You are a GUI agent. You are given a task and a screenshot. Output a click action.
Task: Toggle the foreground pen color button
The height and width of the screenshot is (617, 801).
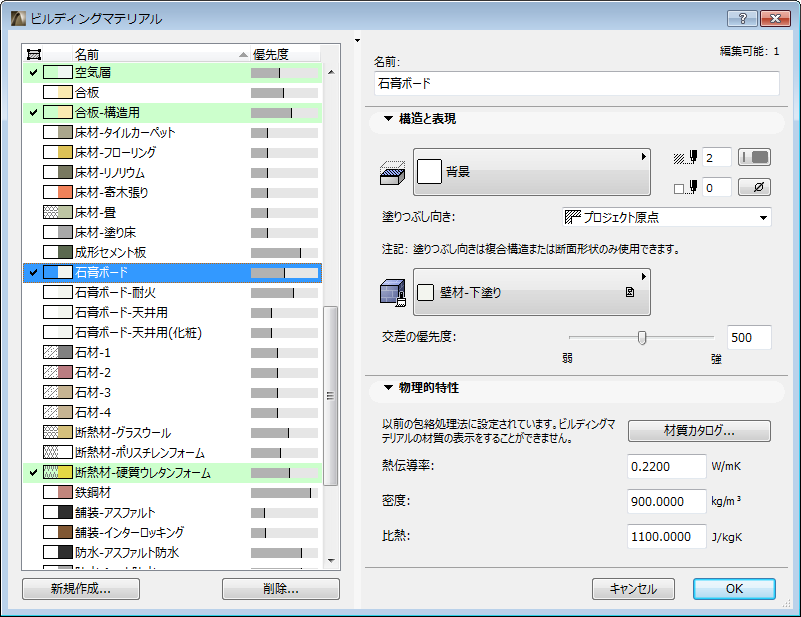point(755,157)
